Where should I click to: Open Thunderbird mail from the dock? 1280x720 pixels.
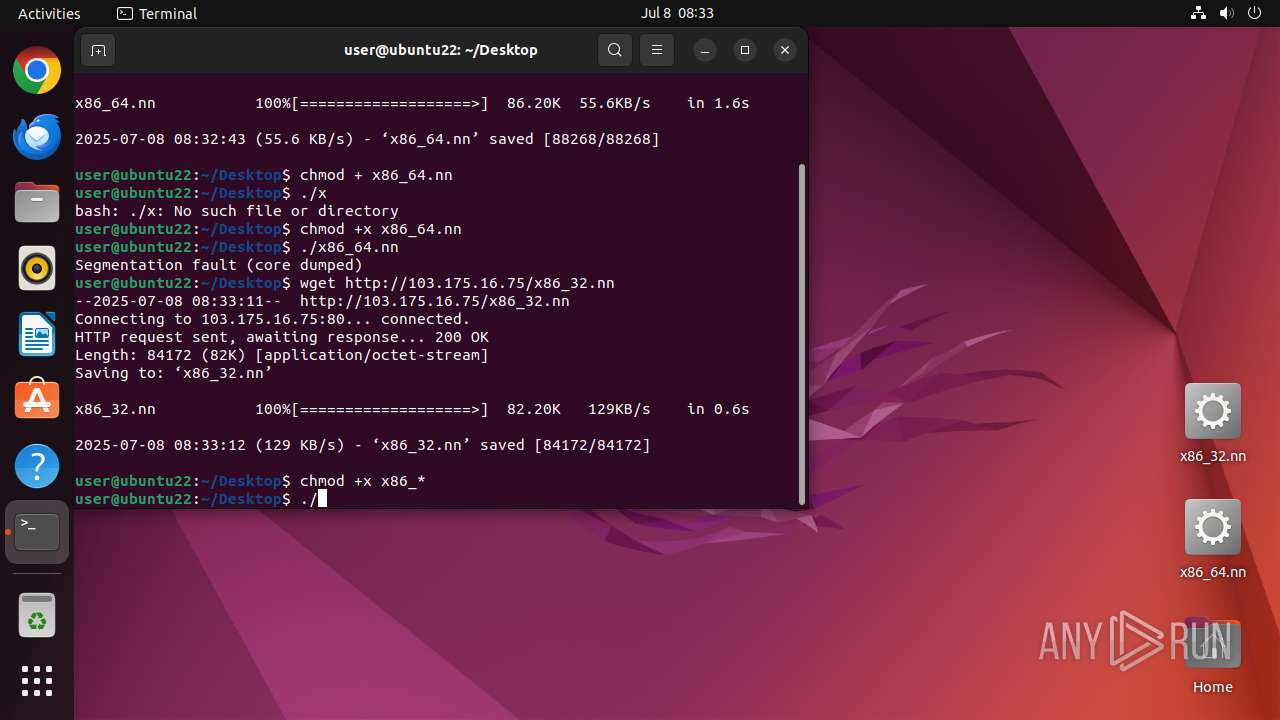37,137
